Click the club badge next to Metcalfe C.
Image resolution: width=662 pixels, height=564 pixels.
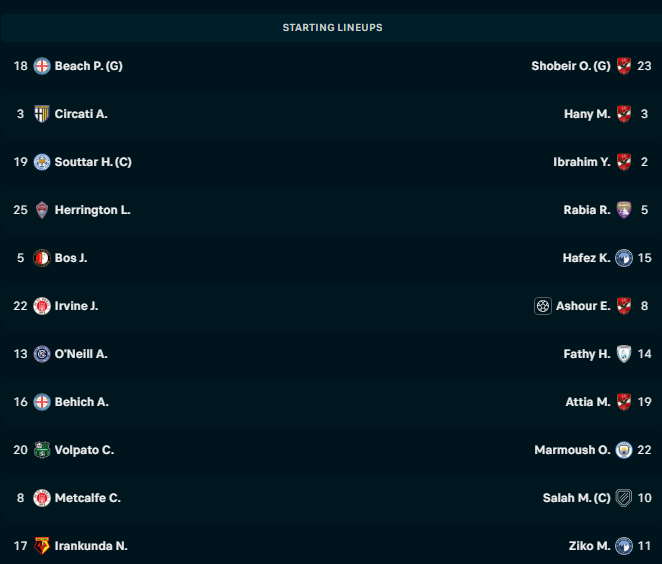[42, 498]
